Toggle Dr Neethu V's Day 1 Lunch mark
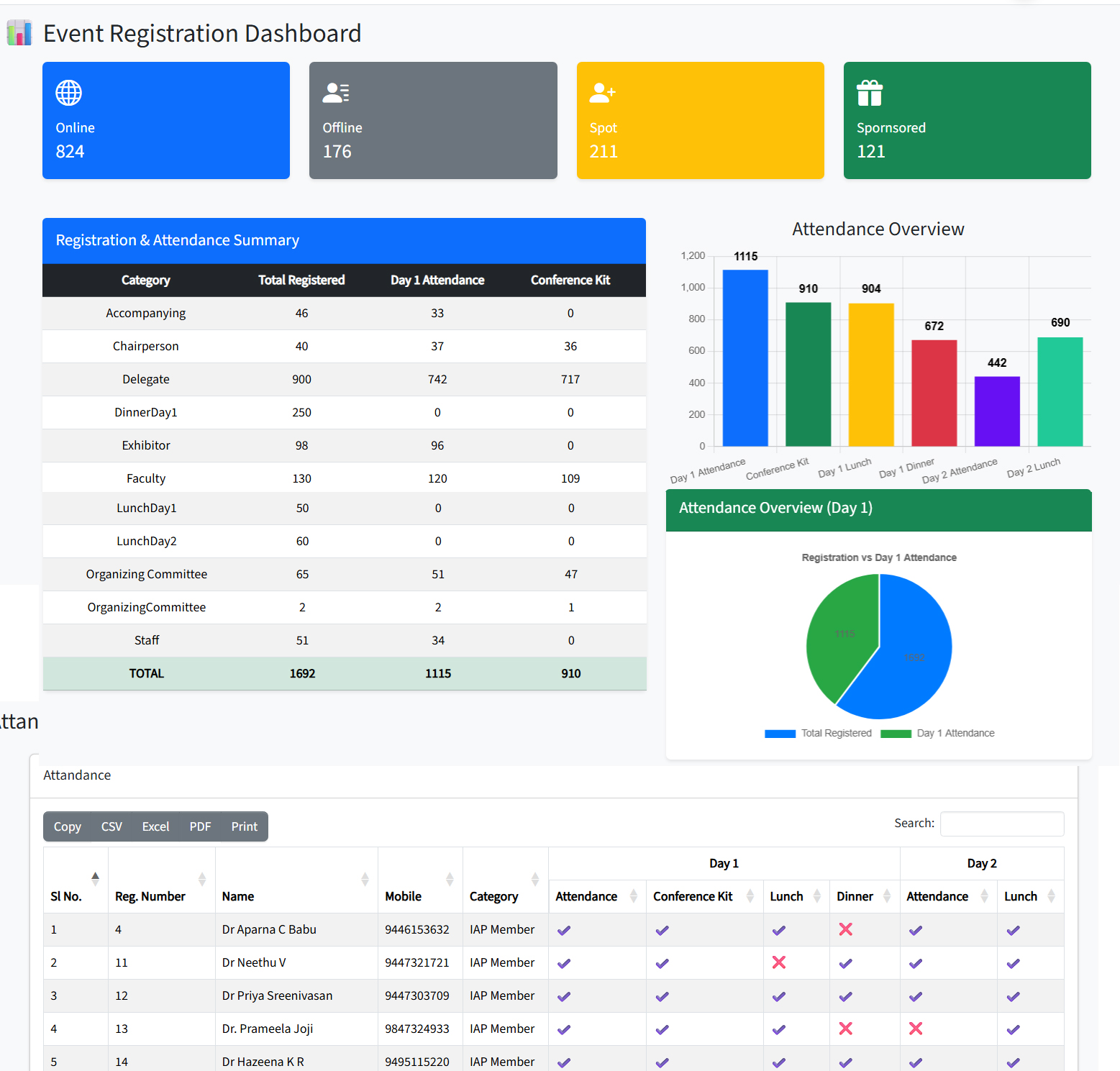Screen dimensions: 1120x1071 click(x=778, y=962)
